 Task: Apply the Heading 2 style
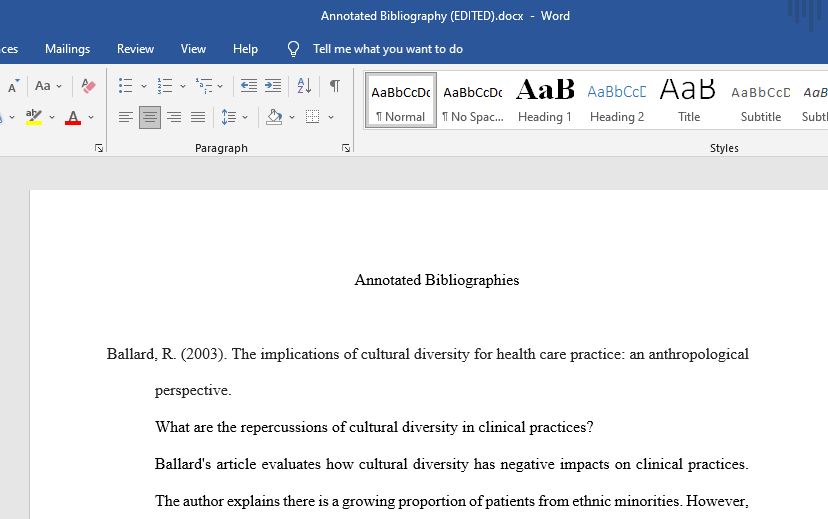(x=617, y=101)
